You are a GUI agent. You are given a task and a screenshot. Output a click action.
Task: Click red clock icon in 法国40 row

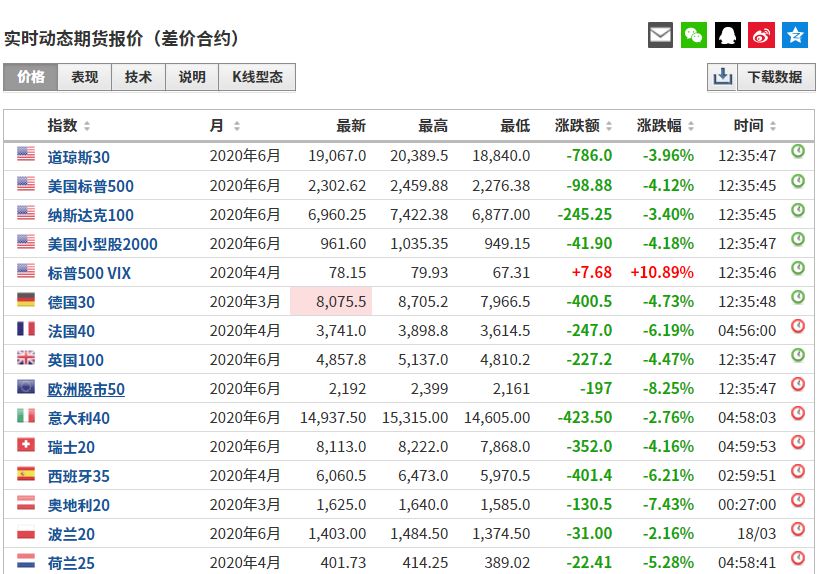pyautogui.click(x=798, y=326)
